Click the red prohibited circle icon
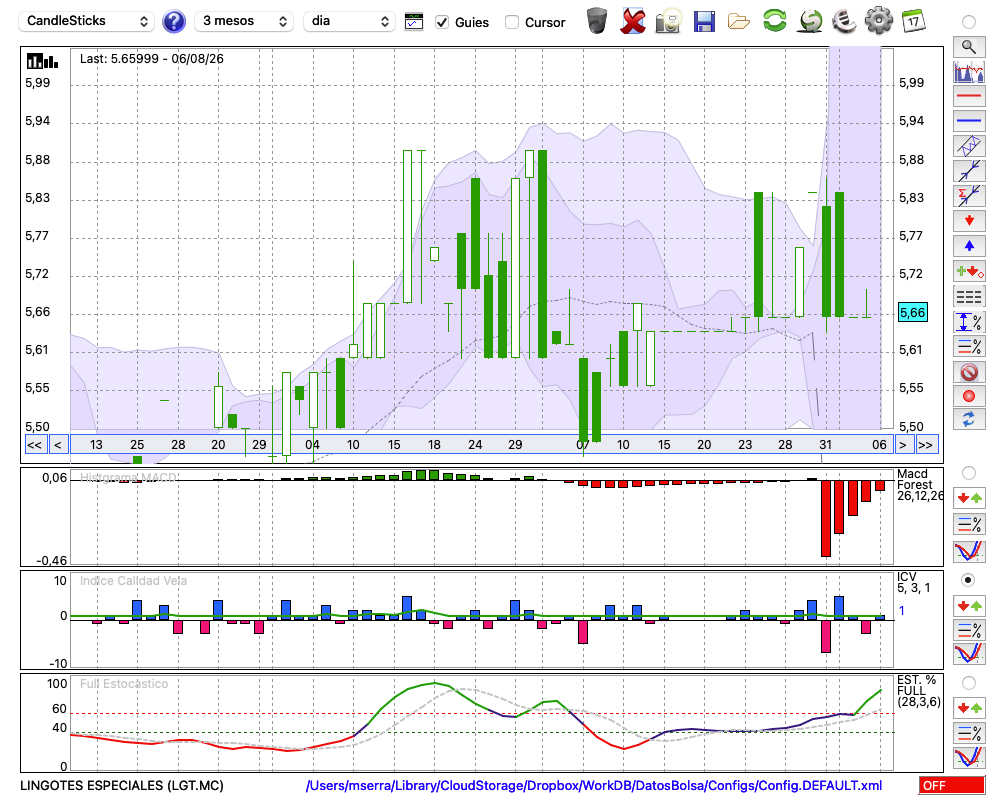The image size is (1000, 800). click(969, 372)
